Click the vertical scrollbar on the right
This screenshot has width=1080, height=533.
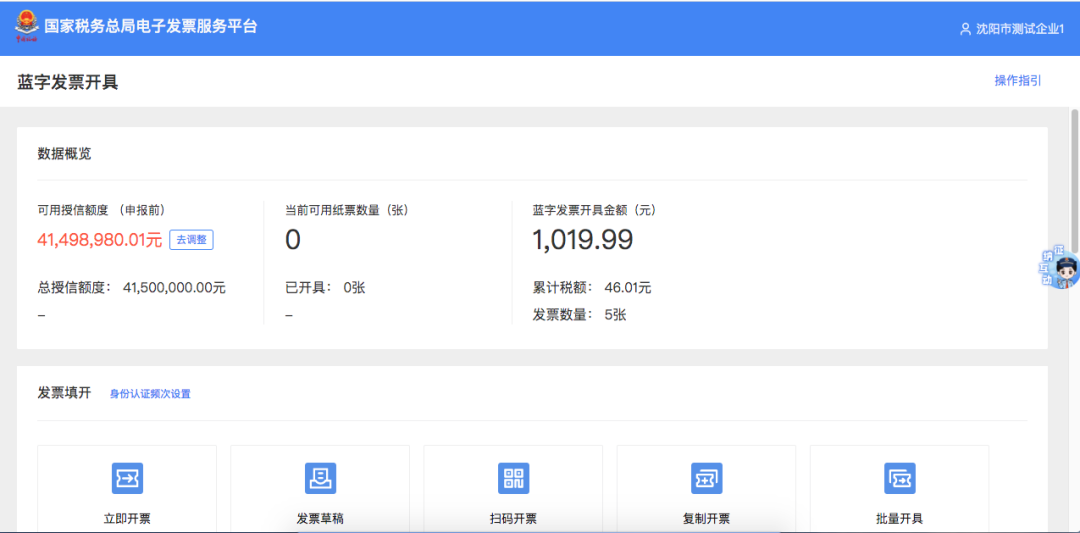pos(1074,180)
